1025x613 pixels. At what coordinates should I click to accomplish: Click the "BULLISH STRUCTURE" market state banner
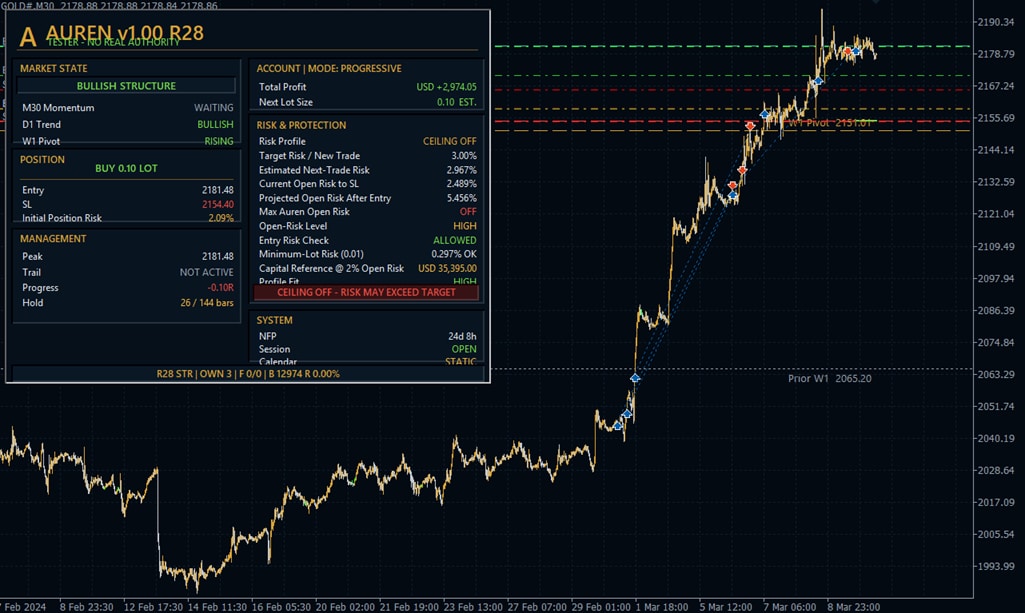(x=126, y=86)
